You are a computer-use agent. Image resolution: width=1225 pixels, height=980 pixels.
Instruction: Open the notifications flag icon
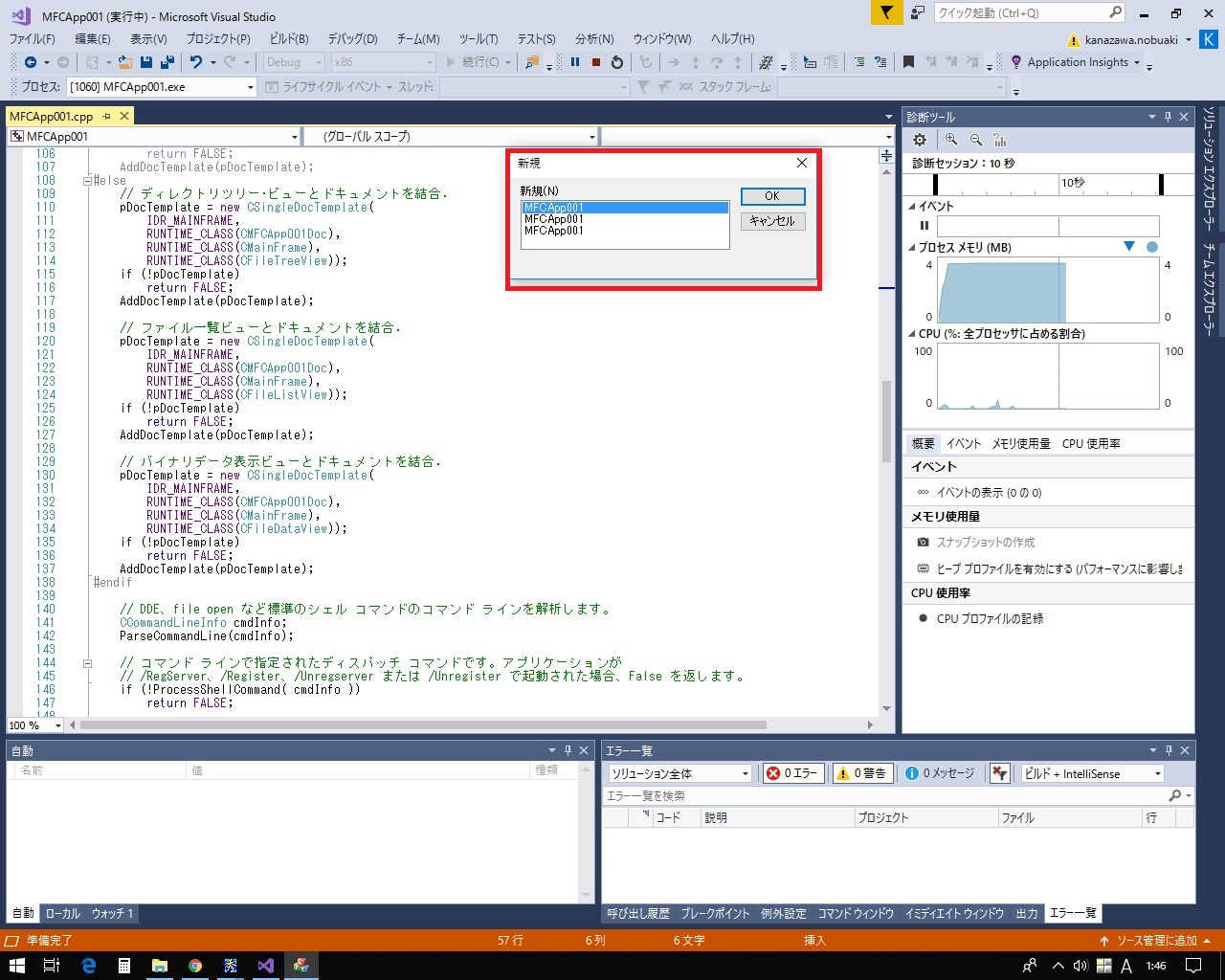(x=887, y=12)
